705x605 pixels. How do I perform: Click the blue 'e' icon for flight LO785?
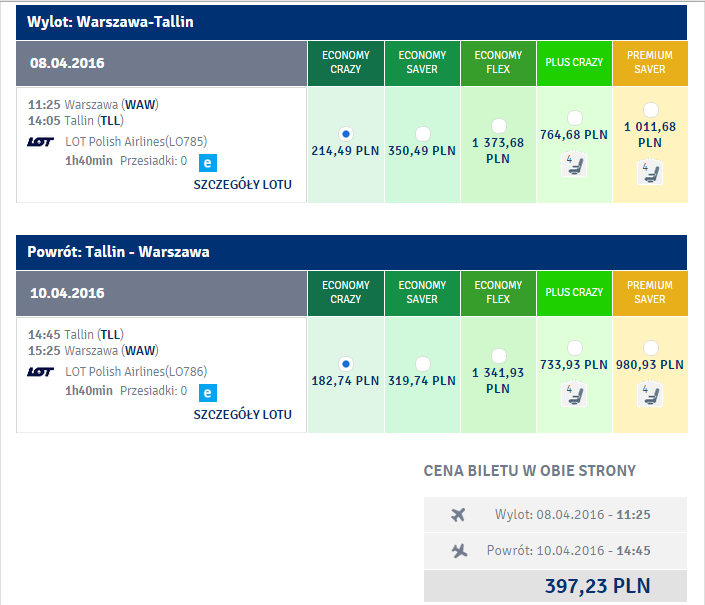click(x=208, y=163)
